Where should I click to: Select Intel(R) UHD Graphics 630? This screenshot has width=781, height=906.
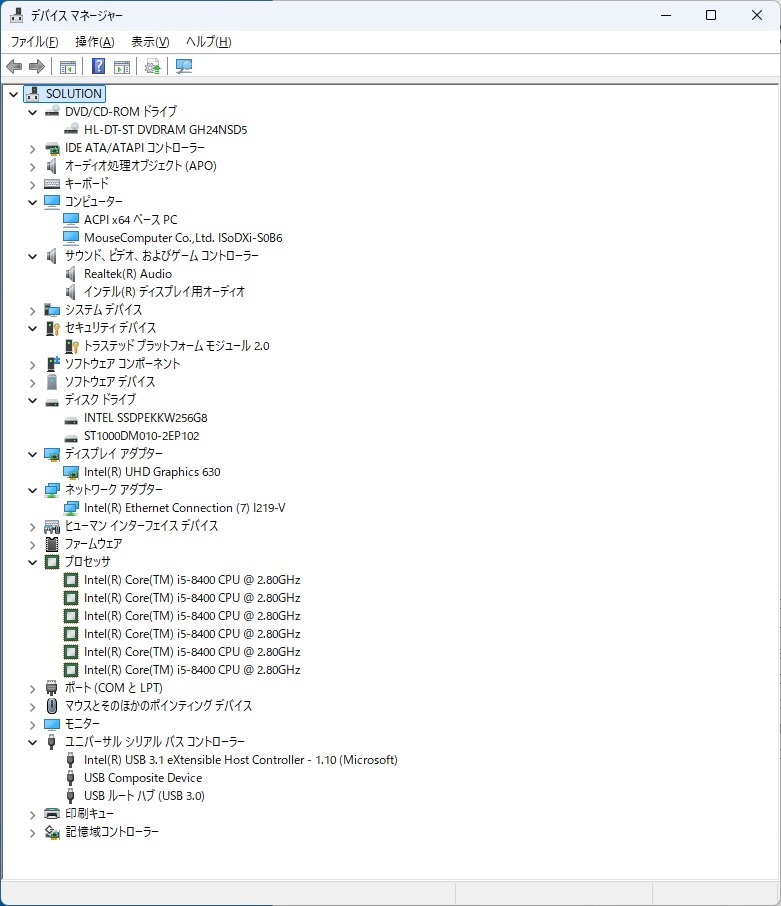(x=152, y=472)
